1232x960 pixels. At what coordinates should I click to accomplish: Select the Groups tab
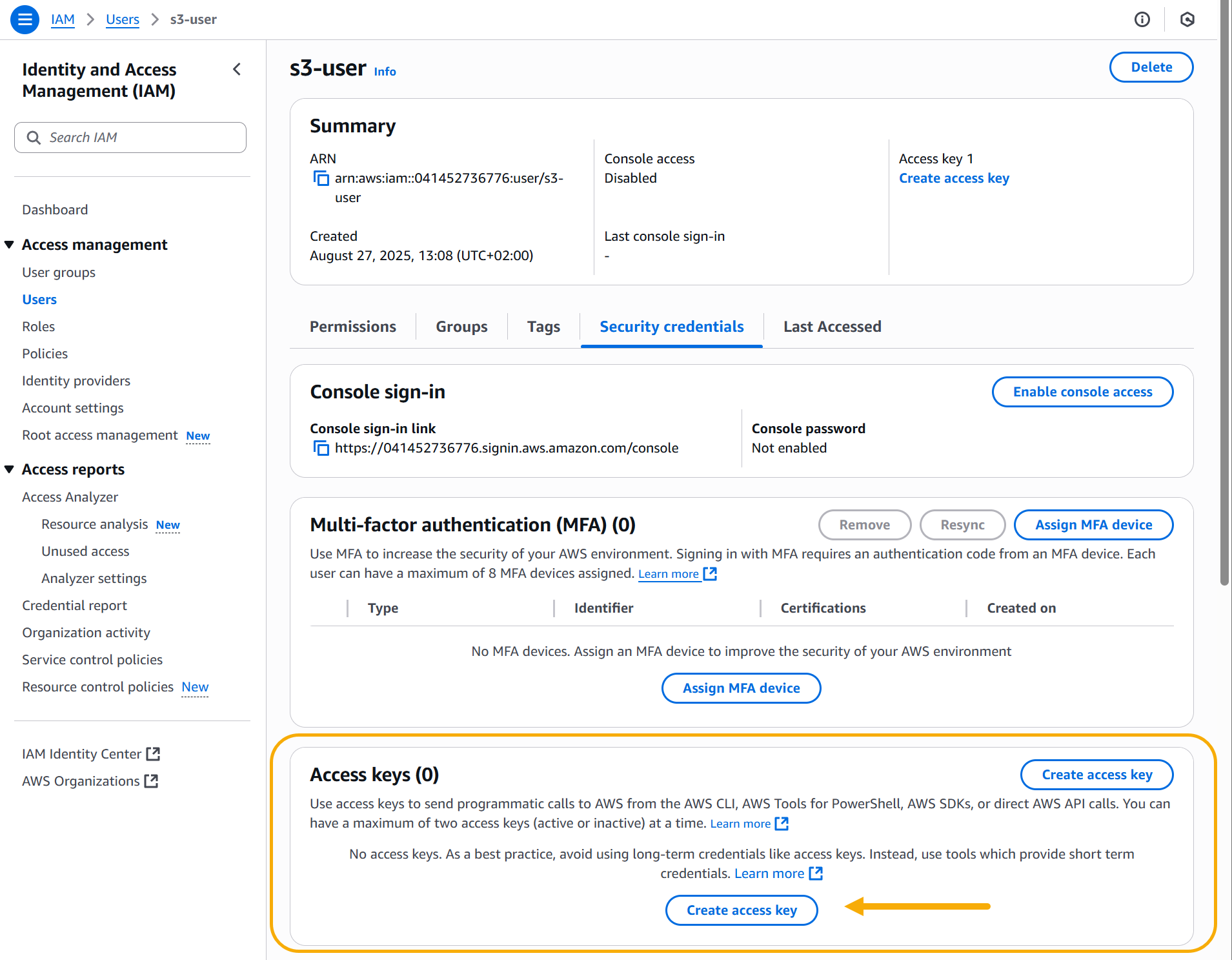pyautogui.click(x=461, y=327)
